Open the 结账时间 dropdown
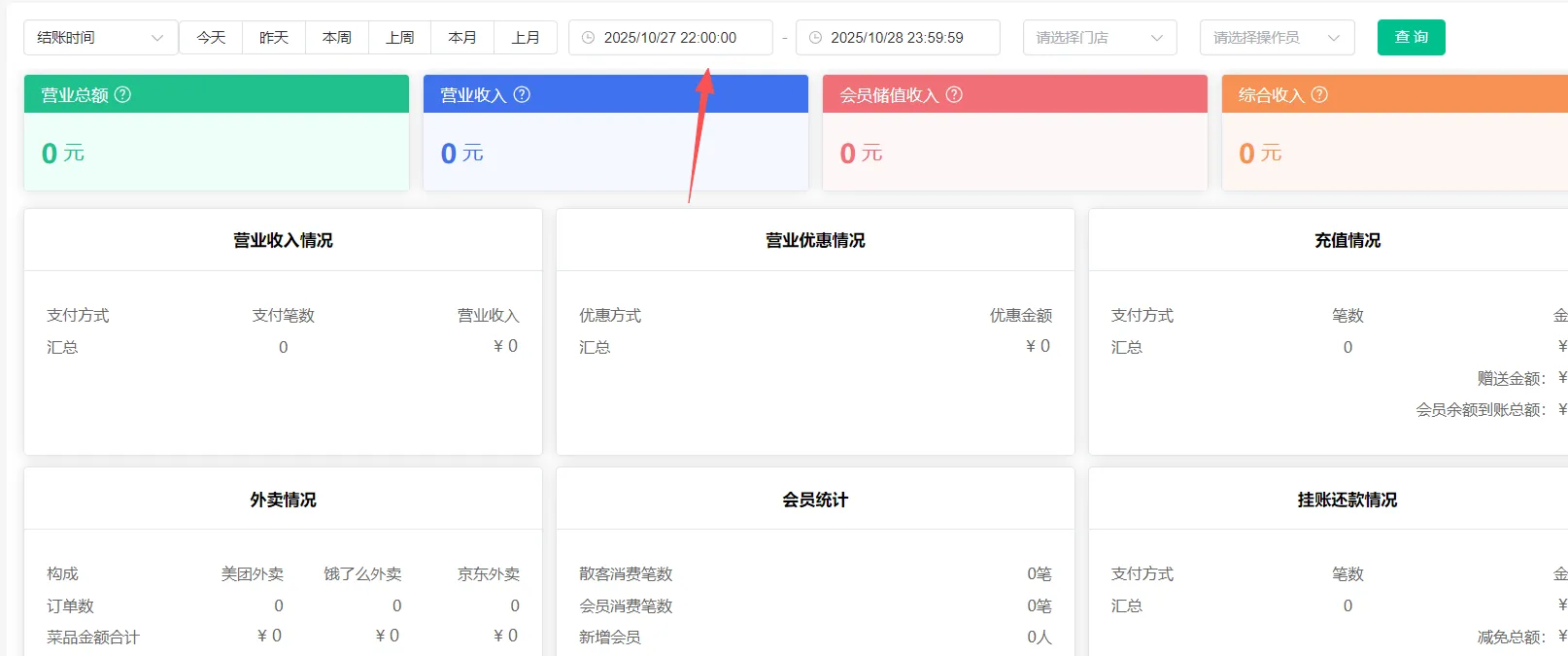Image resolution: width=1568 pixels, height=656 pixels. point(100,38)
